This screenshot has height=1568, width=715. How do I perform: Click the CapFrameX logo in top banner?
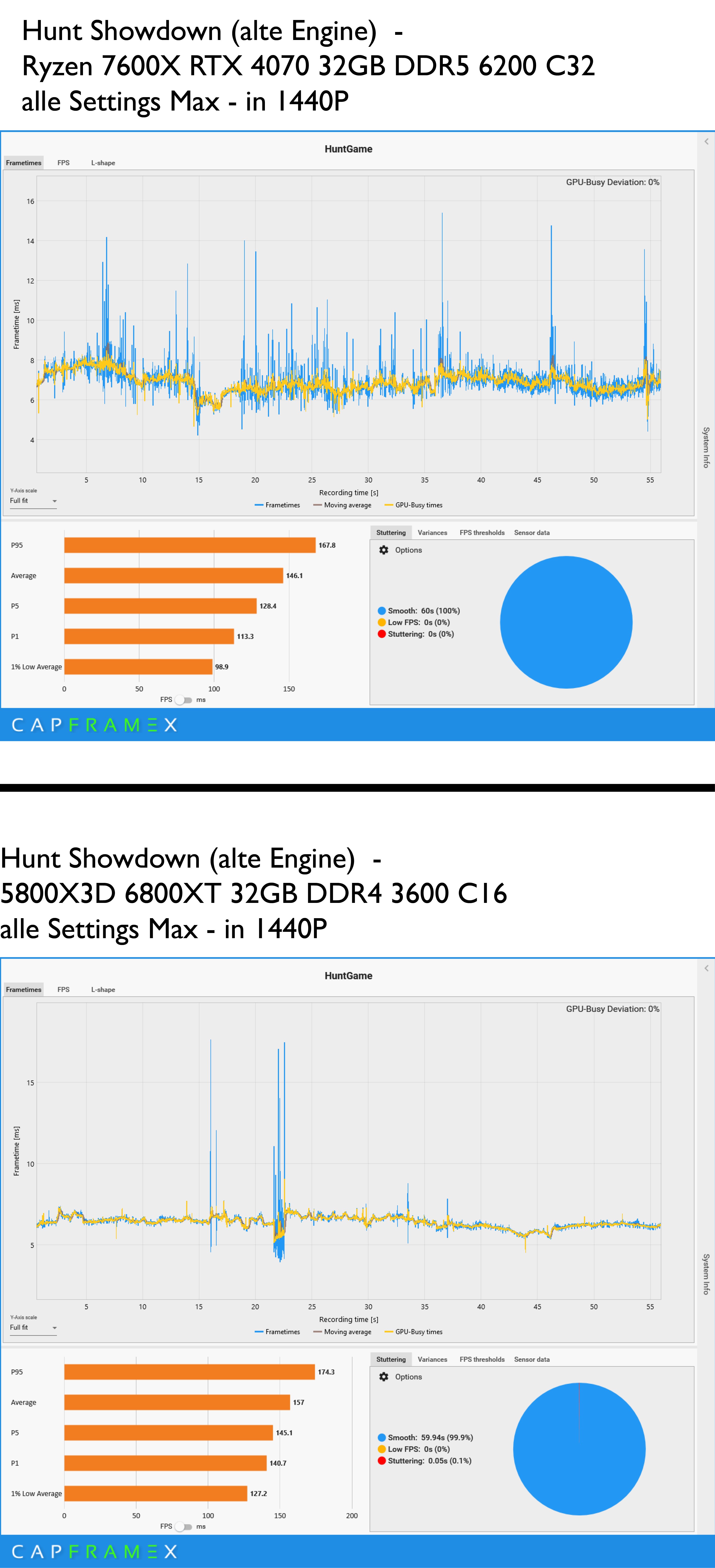(94, 724)
